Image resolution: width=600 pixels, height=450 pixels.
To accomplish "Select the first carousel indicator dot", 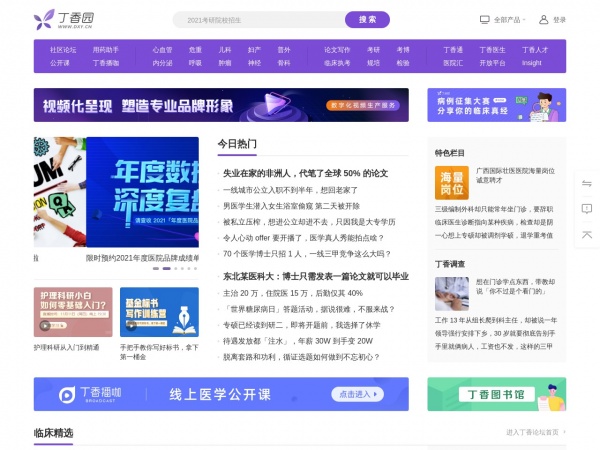I will click(156, 269).
